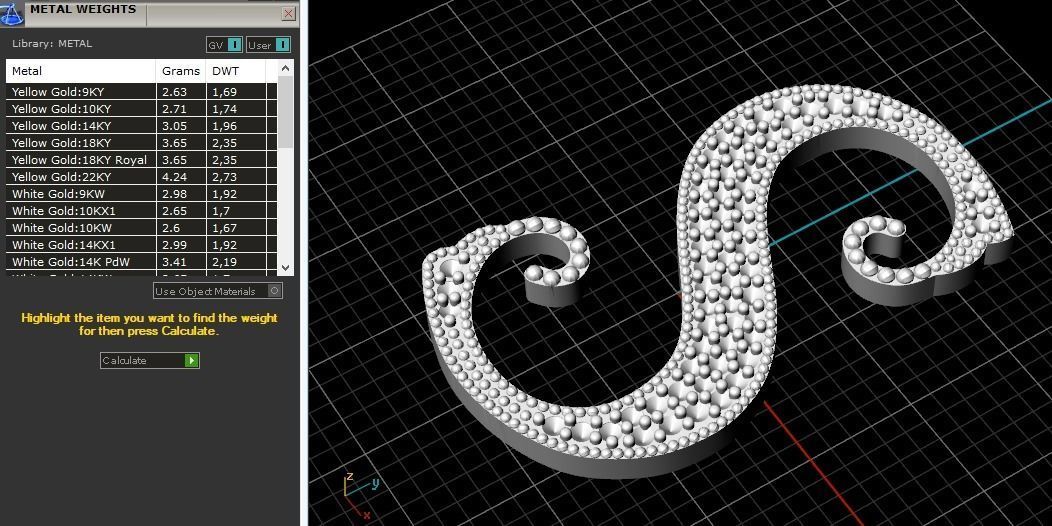Click the 3.41 grams value

point(174,262)
